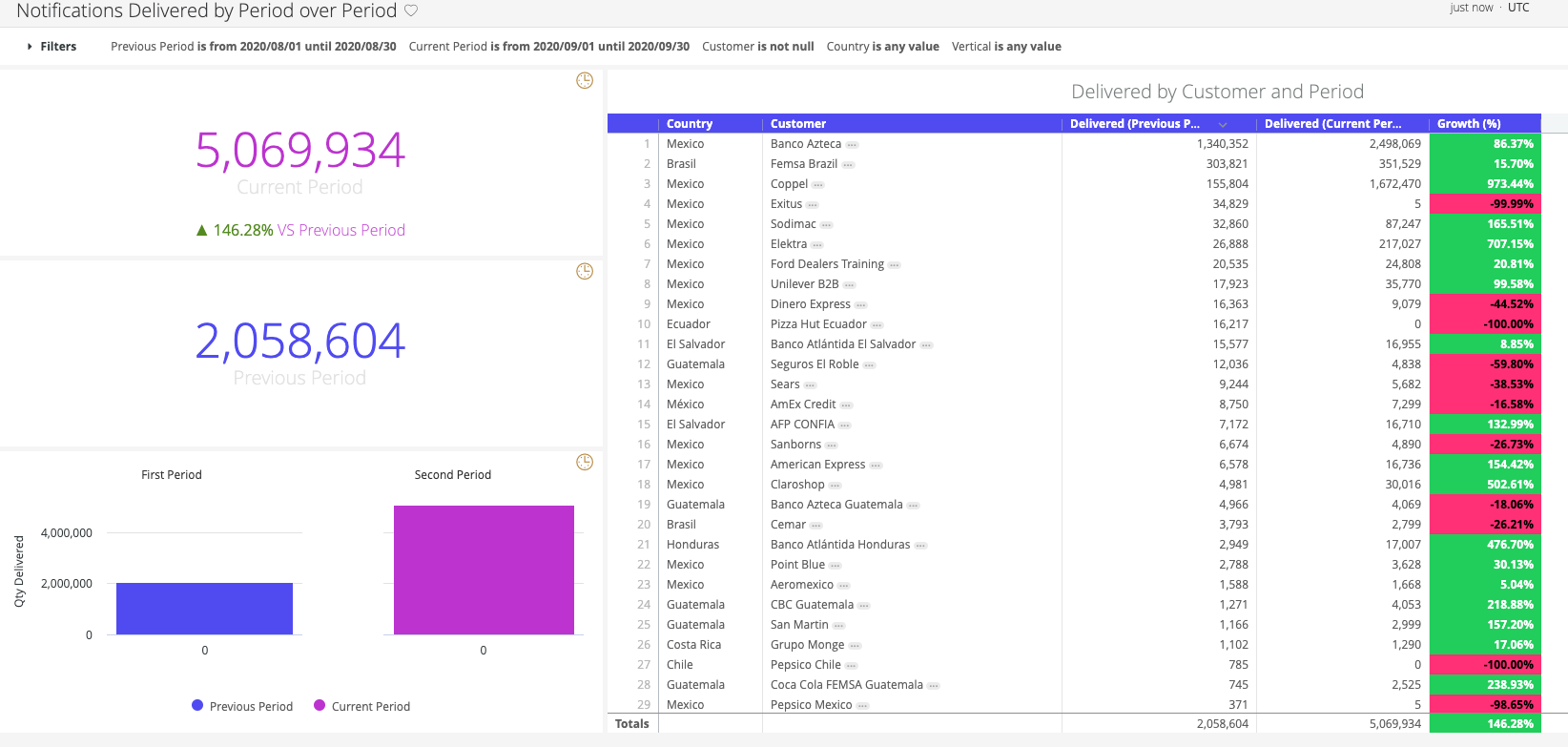Sort by Delivered (Current Per... column header

click(1333, 123)
